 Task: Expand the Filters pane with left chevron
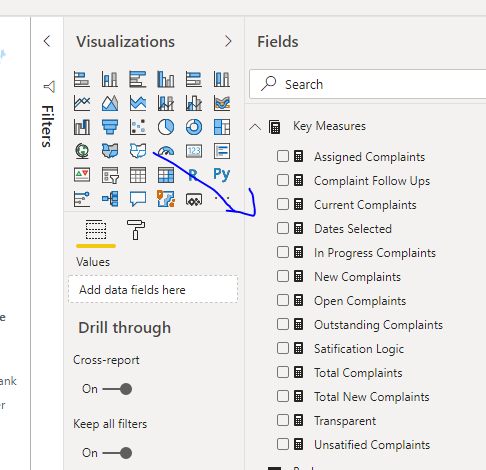[x=47, y=41]
